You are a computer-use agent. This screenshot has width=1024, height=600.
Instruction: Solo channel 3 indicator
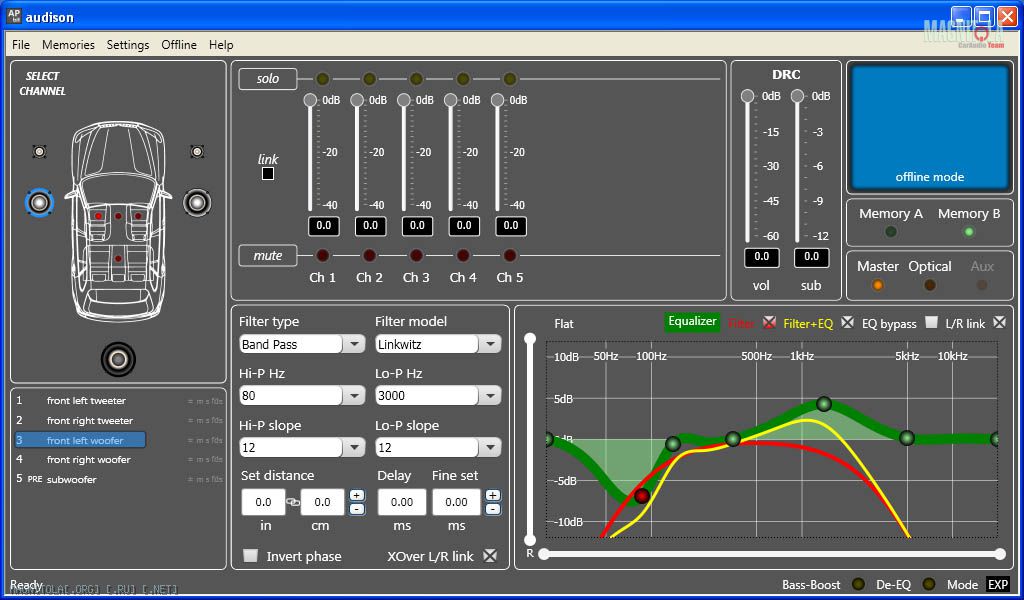[x=417, y=79]
